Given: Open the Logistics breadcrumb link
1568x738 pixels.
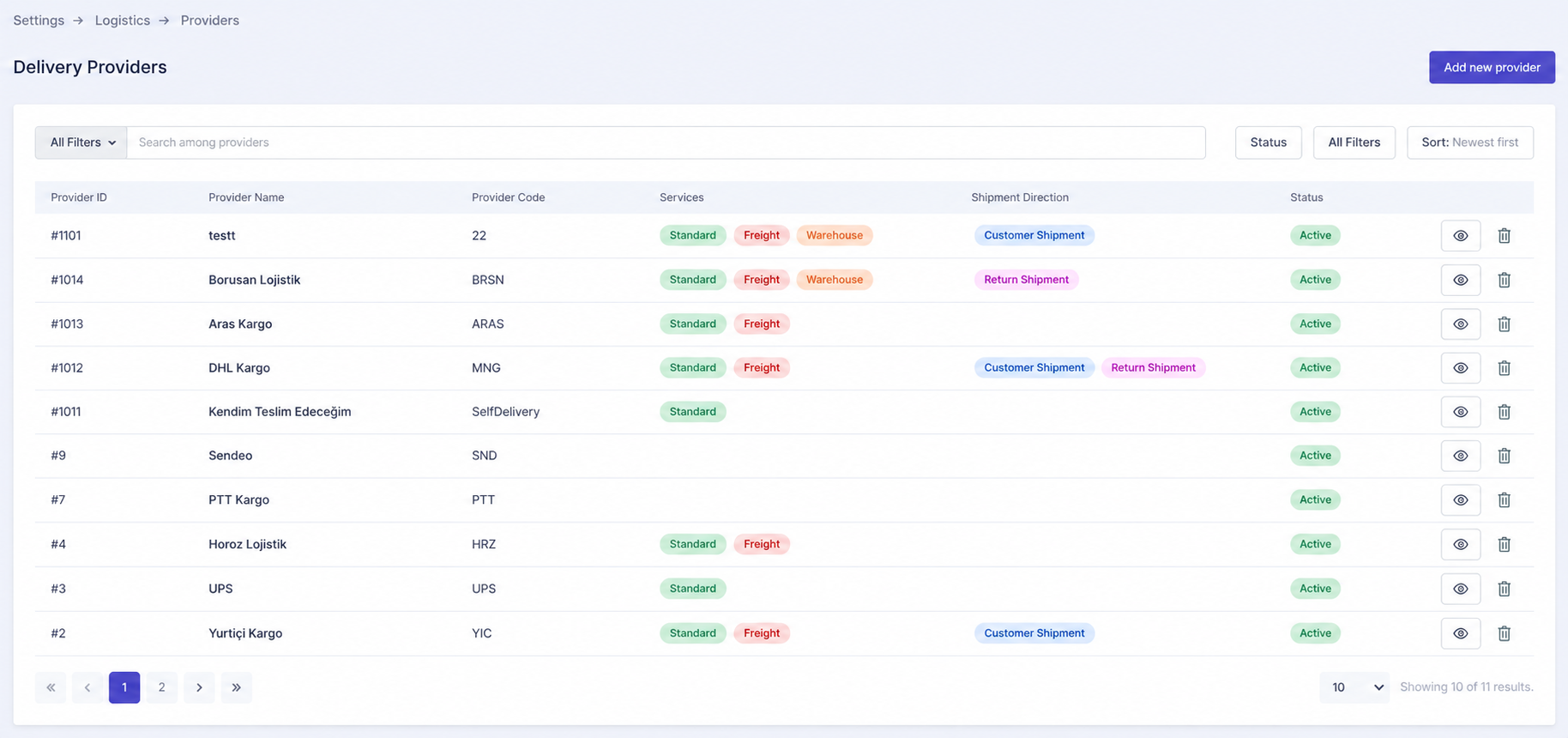Looking at the screenshot, I should tap(123, 21).
